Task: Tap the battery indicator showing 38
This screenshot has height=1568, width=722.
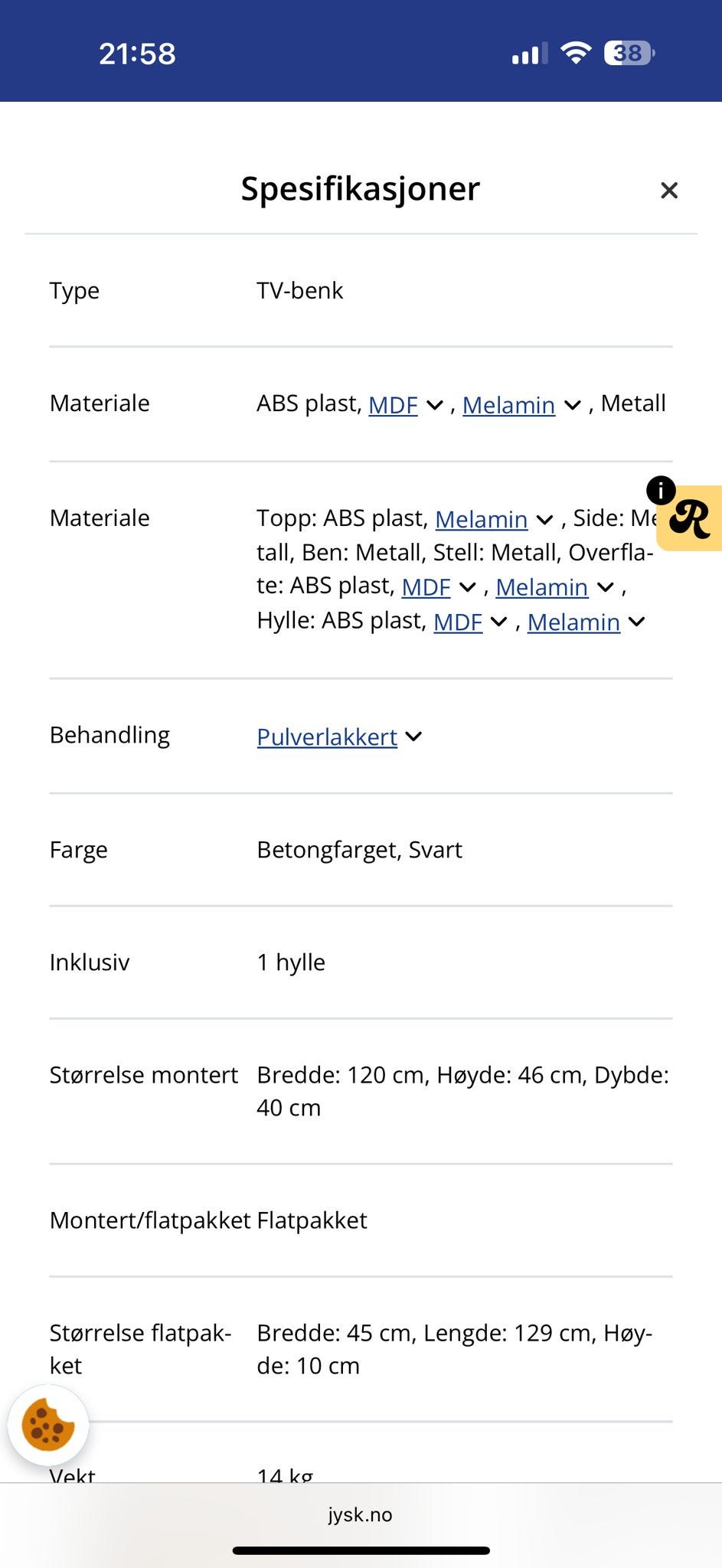Action: pos(628,52)
